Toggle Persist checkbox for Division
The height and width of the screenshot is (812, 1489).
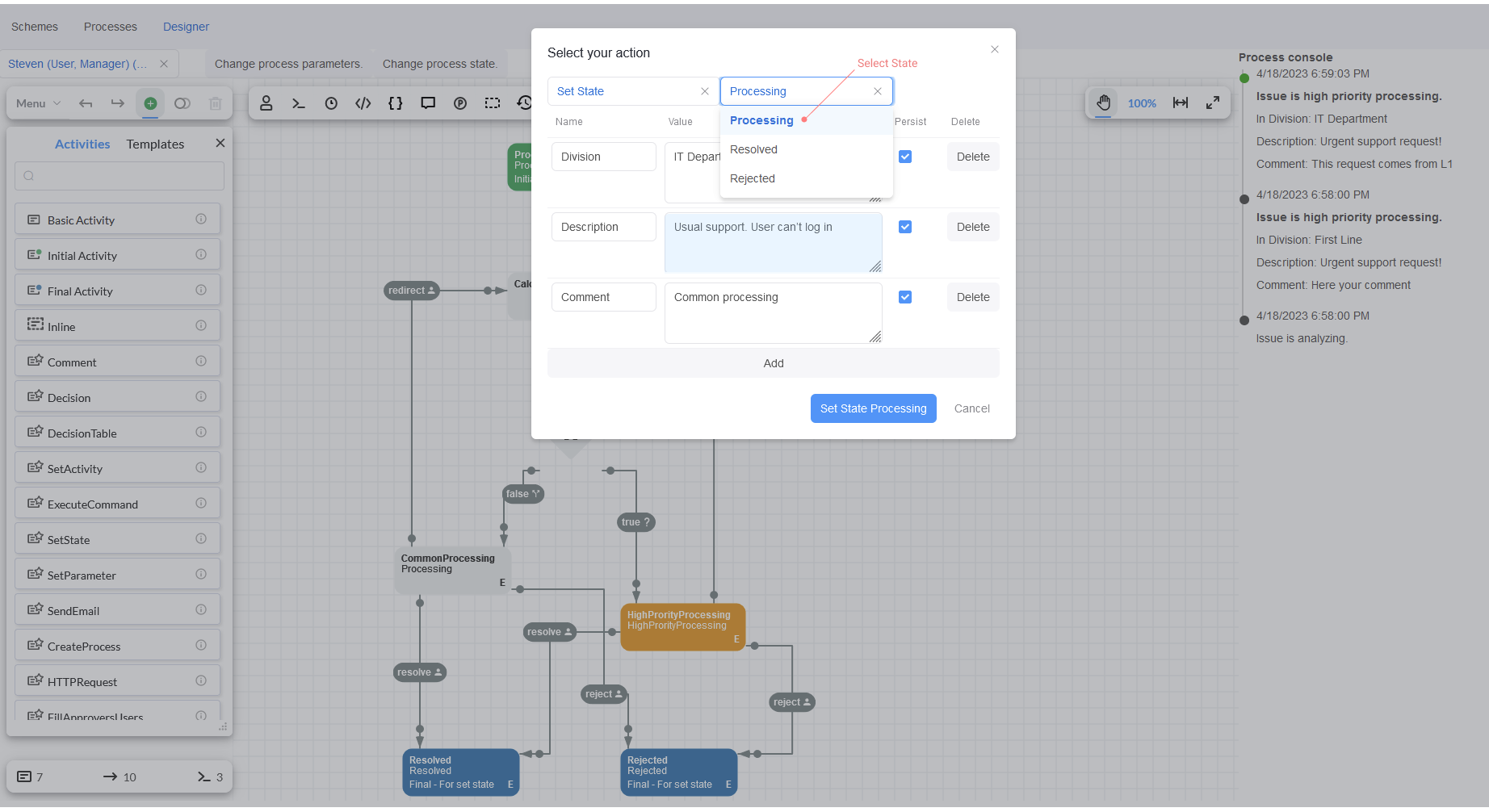905,157
